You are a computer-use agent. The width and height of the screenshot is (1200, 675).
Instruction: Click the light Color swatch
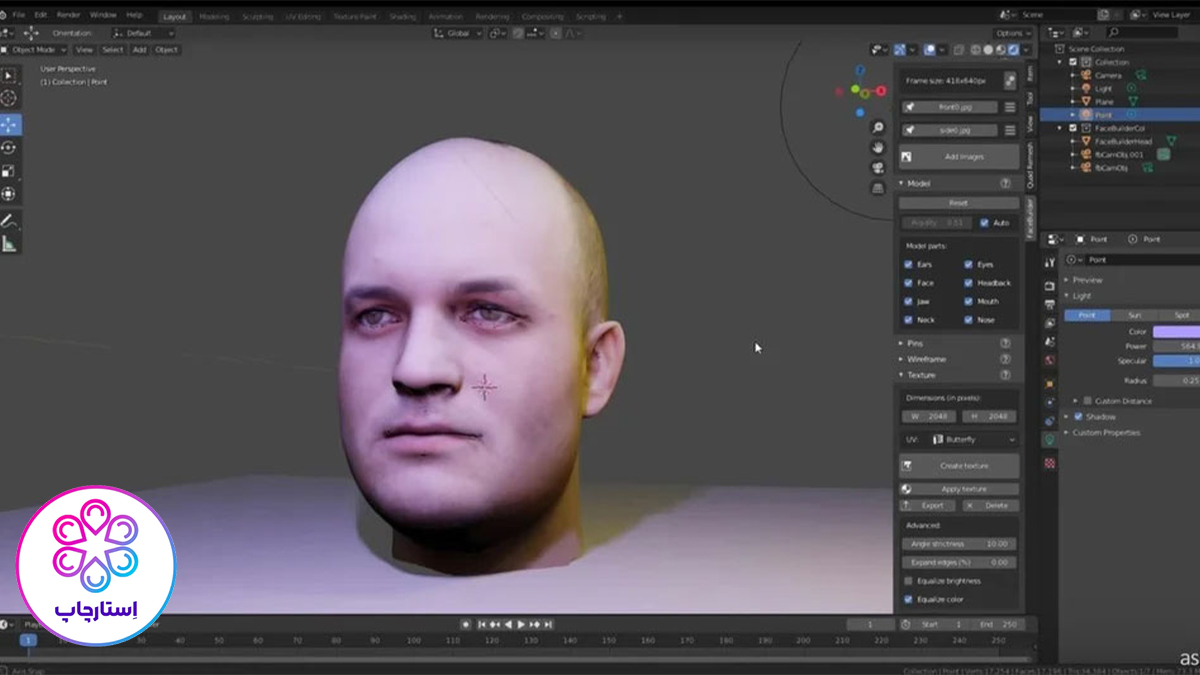[1176, 332]
